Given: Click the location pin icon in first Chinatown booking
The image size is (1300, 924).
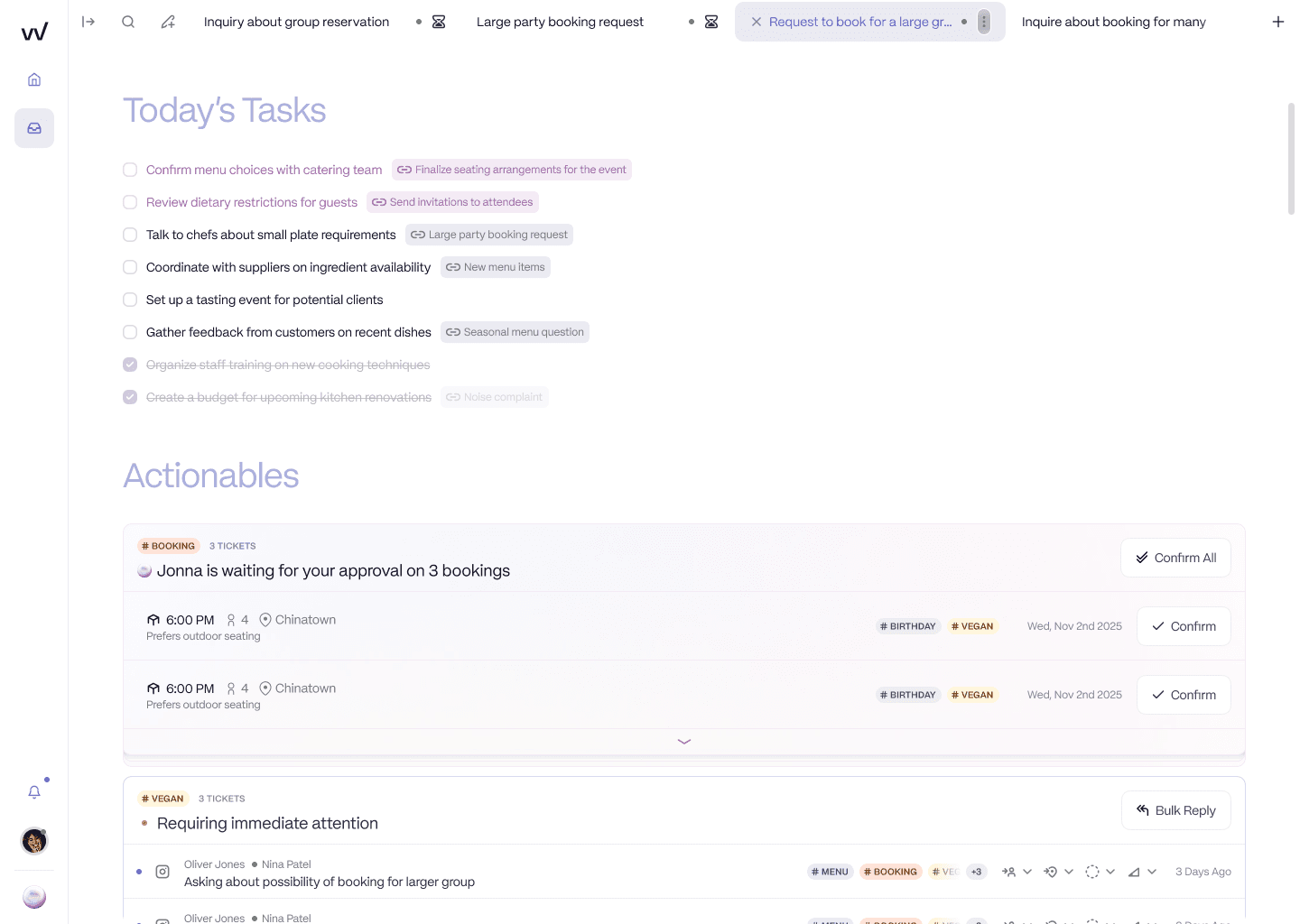Looking at the screenshot, I should [265, 620].
